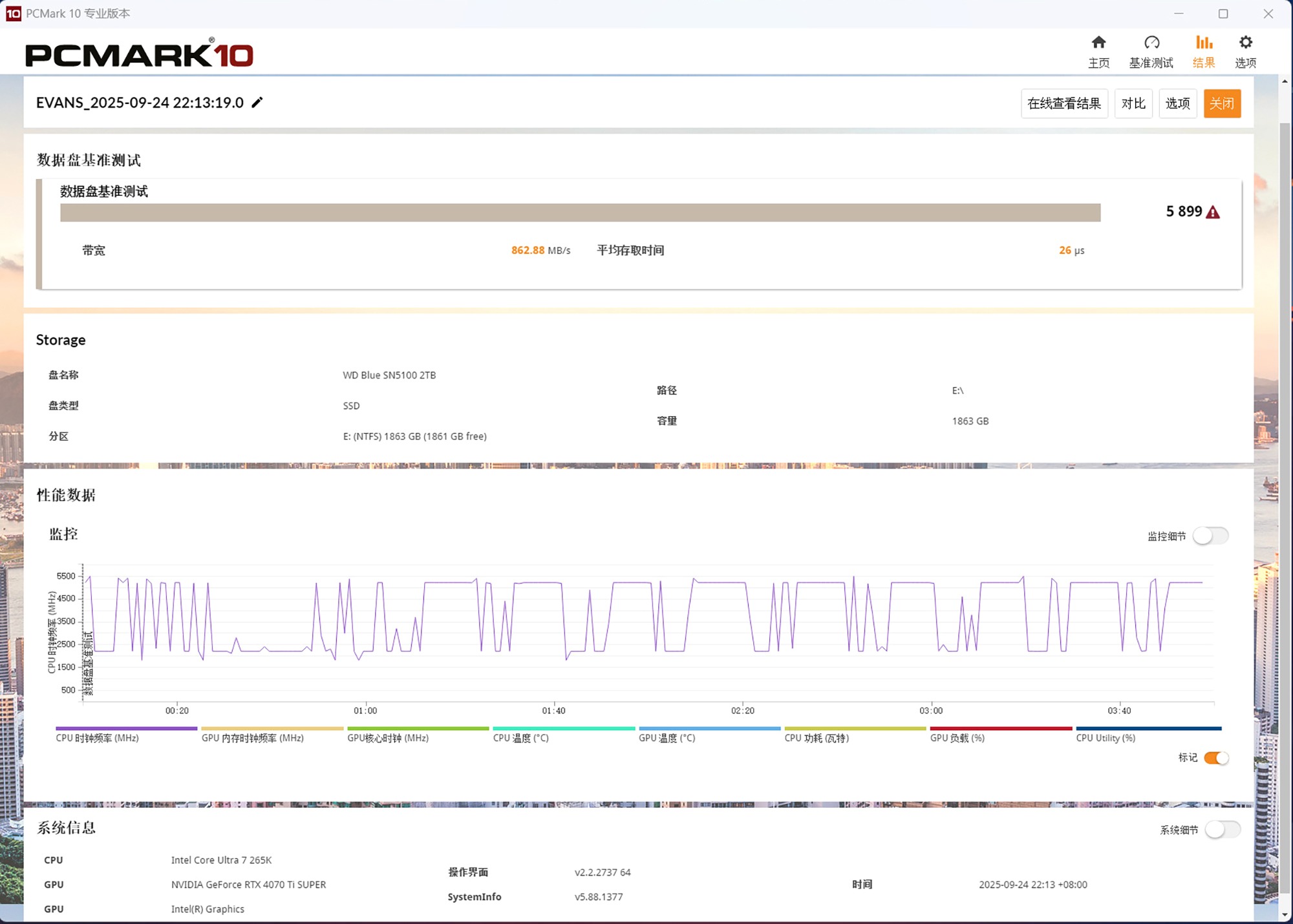This screenshot has height=924, width=1293.
Task: Select the CPU clock frequency purple legend
Action: pyautogui.click(x=98, y=738)
